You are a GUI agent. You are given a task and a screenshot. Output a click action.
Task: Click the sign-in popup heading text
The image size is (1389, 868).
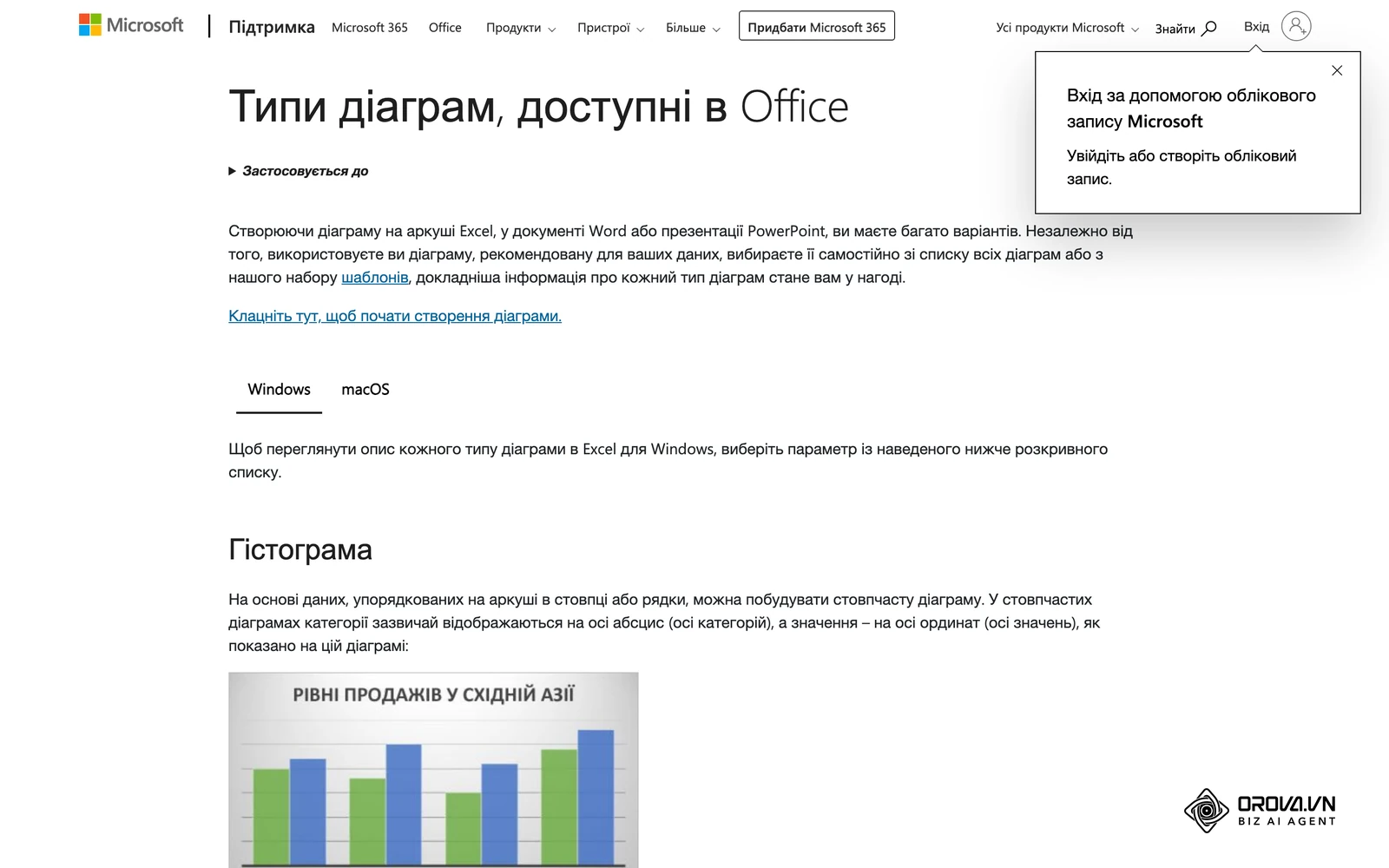point(1191,108)
